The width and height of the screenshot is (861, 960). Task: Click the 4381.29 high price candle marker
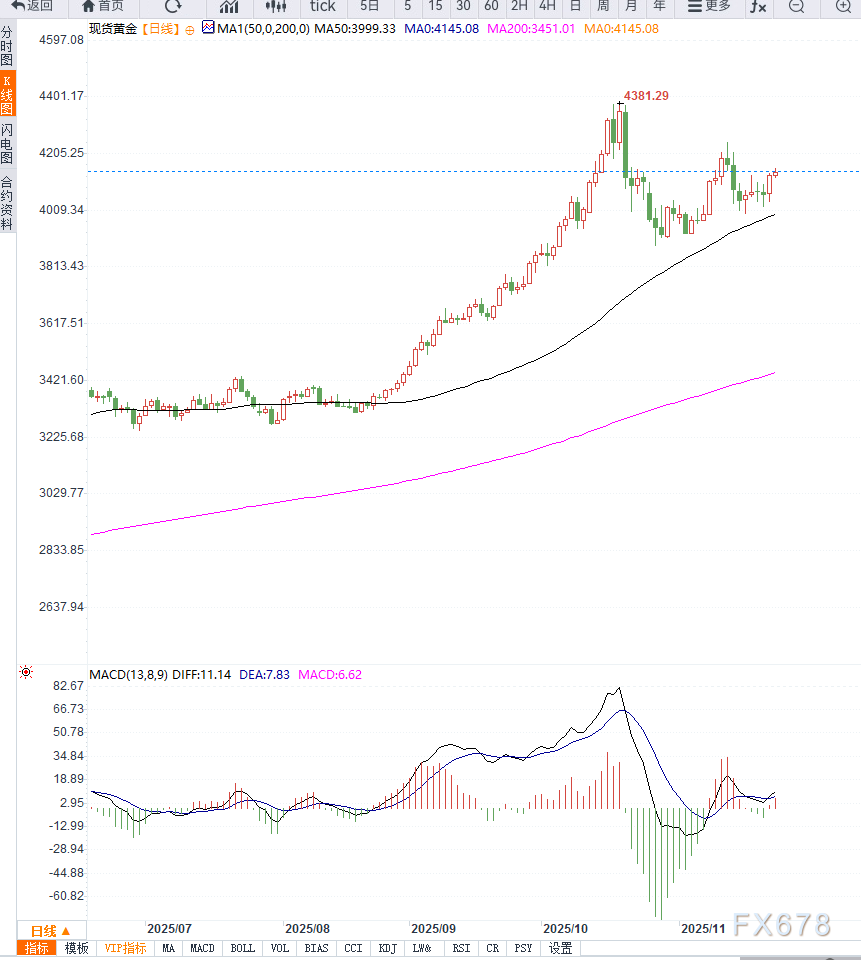point(621,103)
